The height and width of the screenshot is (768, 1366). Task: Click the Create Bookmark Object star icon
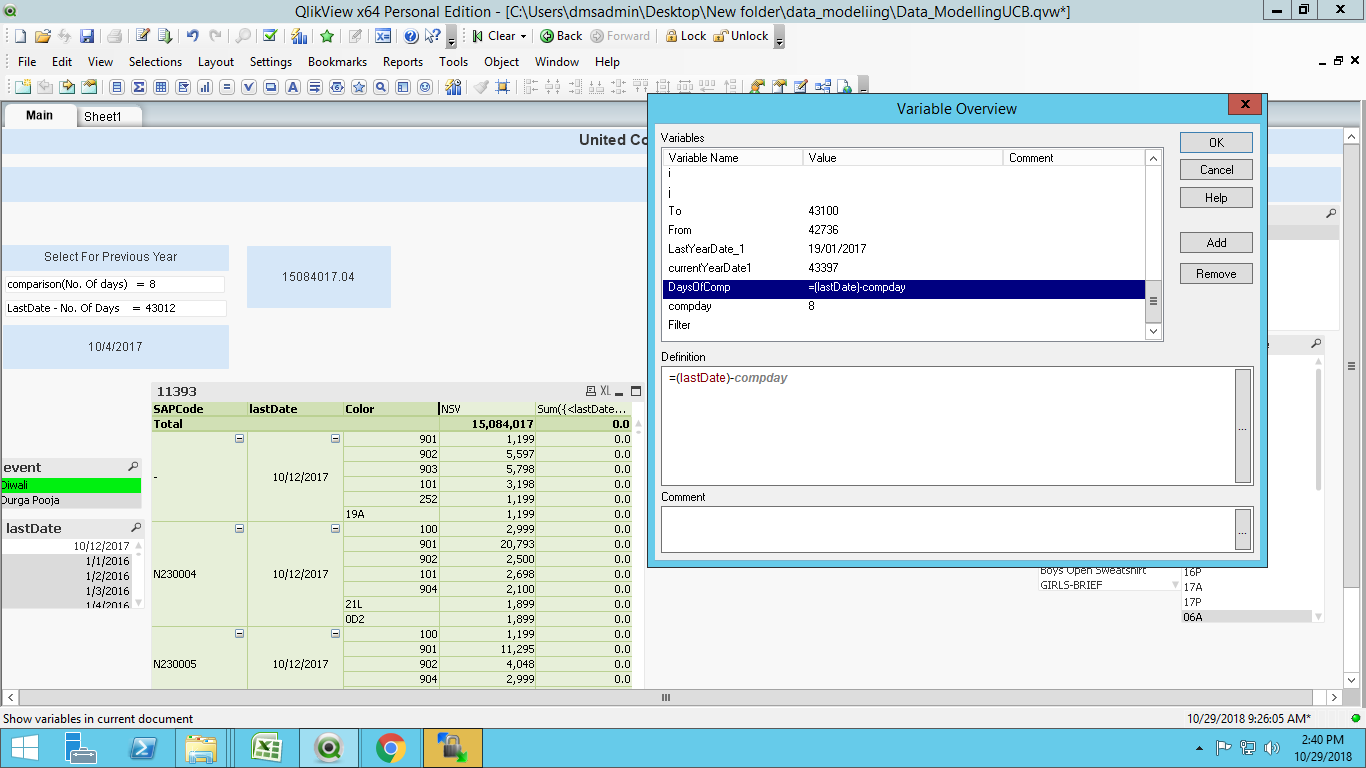(359, 87)
